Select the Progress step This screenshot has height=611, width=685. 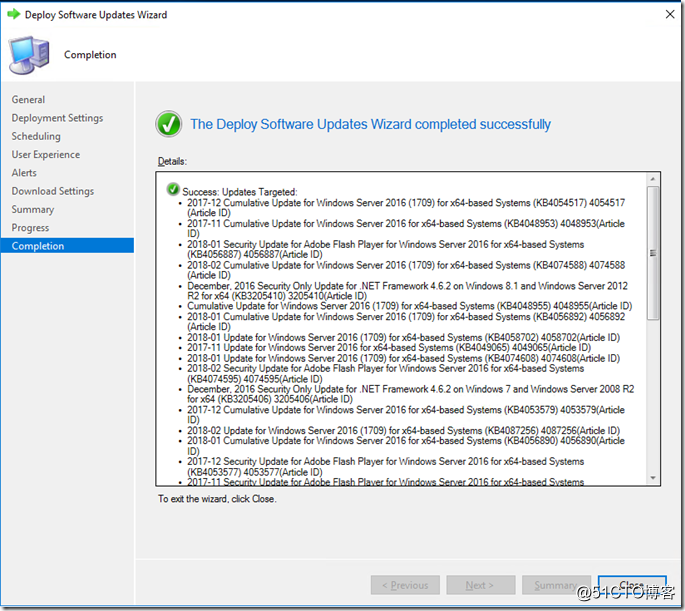click(x=30, y=228)
